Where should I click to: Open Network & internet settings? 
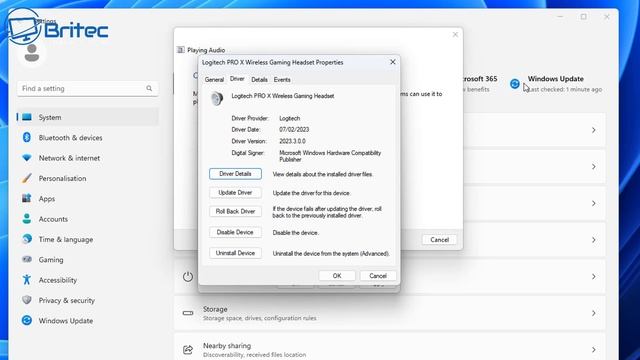click(87, 158)
